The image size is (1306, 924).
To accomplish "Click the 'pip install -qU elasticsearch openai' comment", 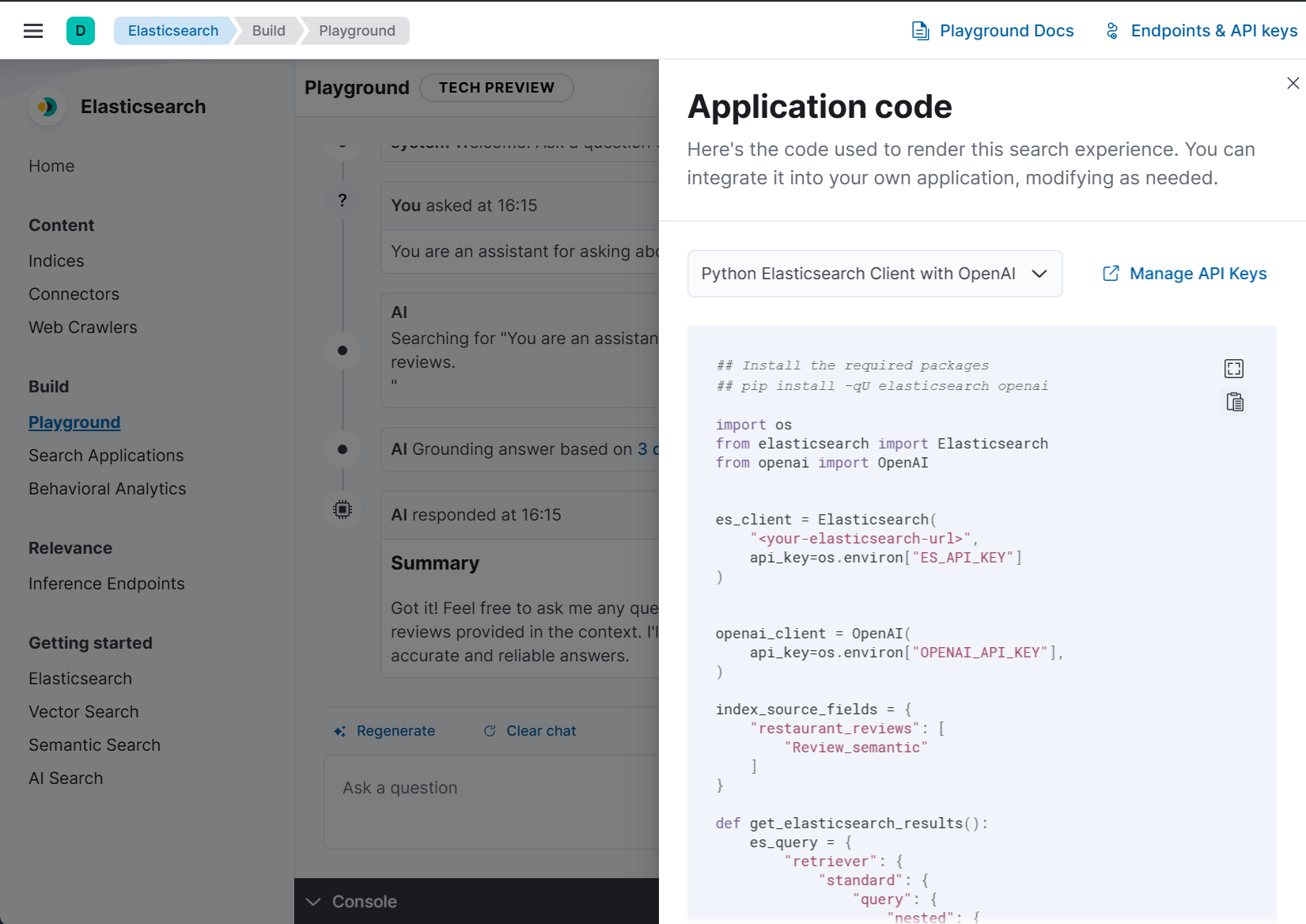I will (x=882, y=386).
